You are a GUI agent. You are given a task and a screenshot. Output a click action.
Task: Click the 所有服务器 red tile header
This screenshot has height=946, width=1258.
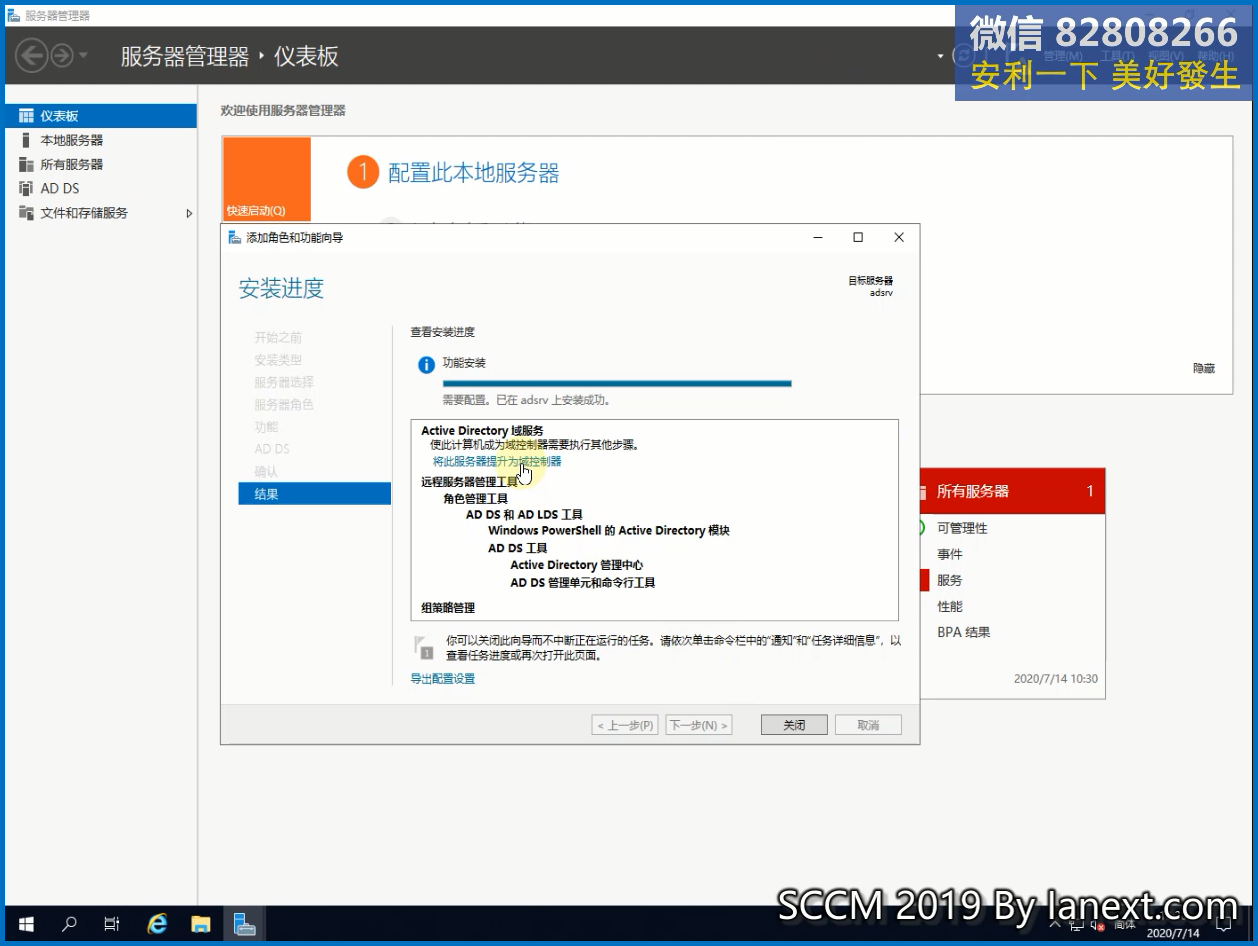coord(1013,491)
